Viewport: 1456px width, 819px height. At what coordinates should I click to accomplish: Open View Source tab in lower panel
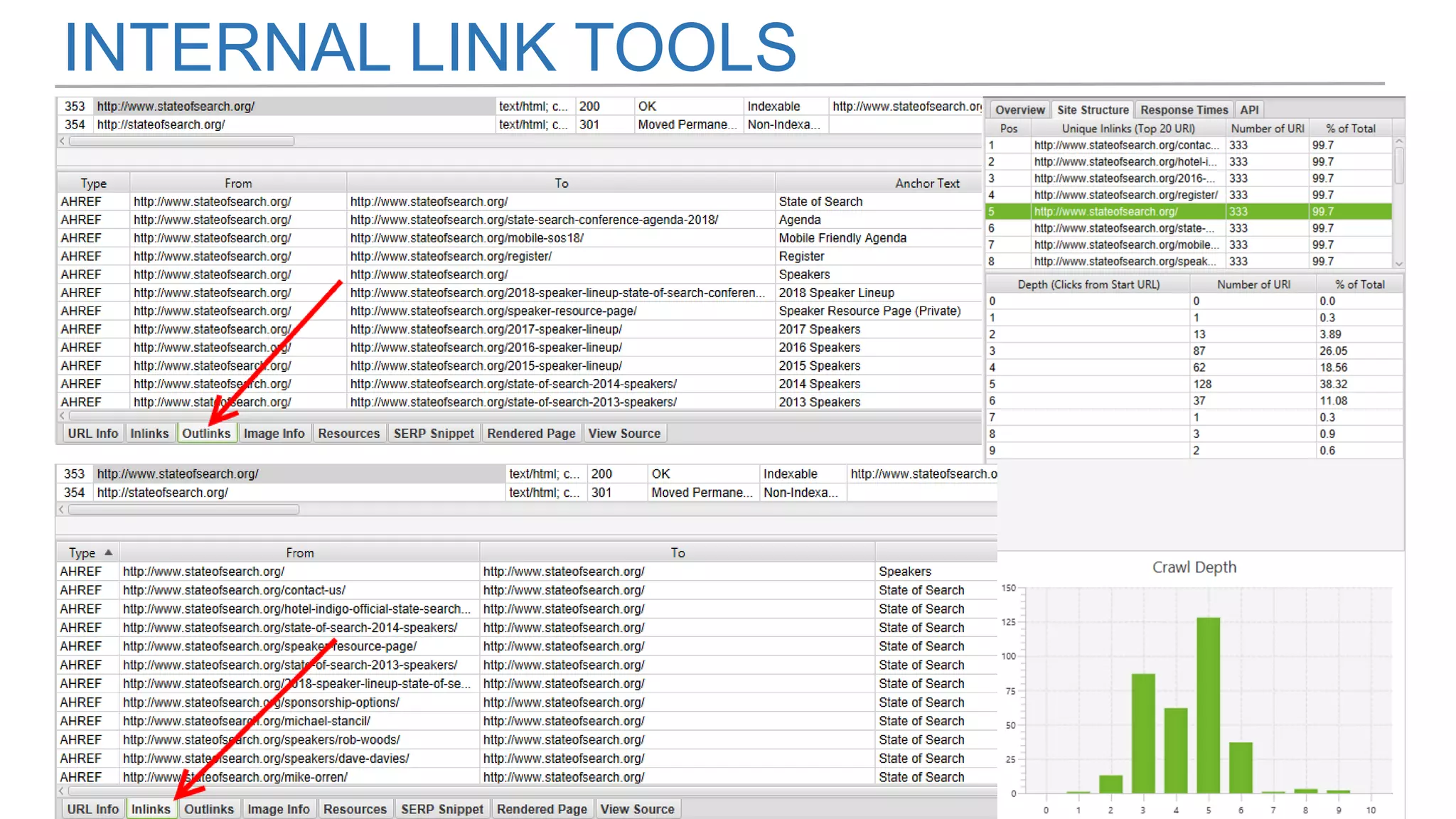click(637, 809)
